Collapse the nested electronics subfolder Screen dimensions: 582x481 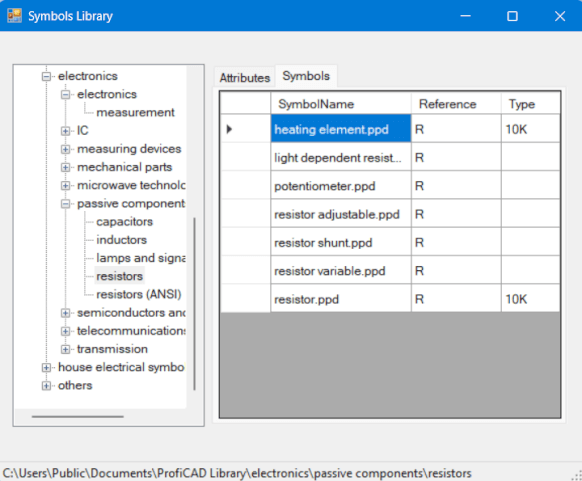coord(65,95)
